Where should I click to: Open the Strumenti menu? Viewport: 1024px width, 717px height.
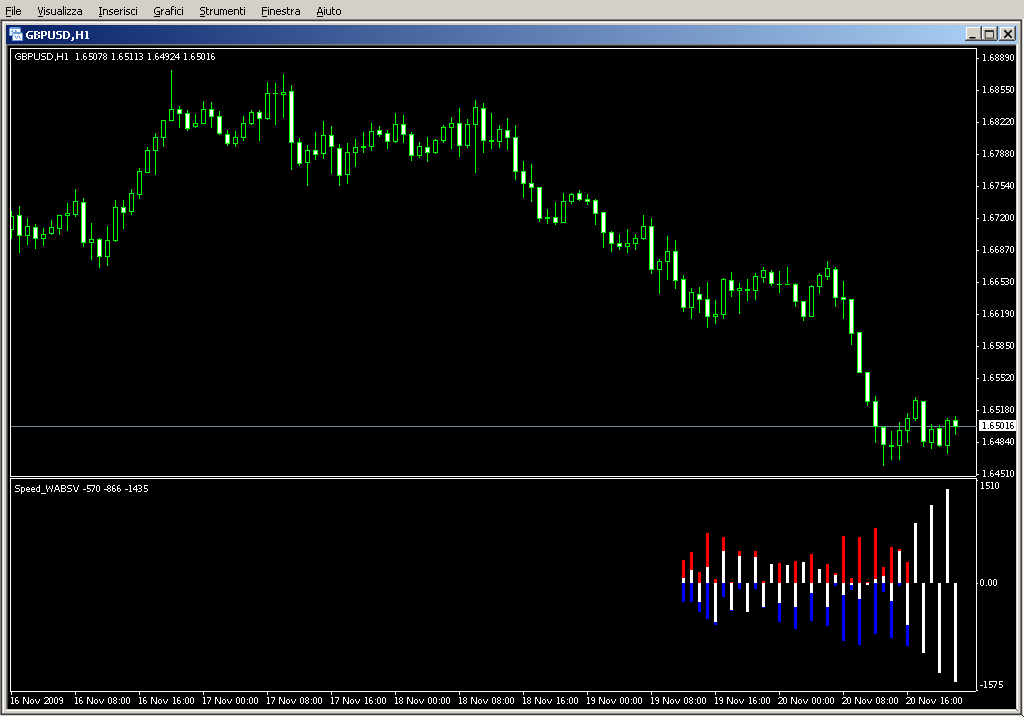click(222, 11)
